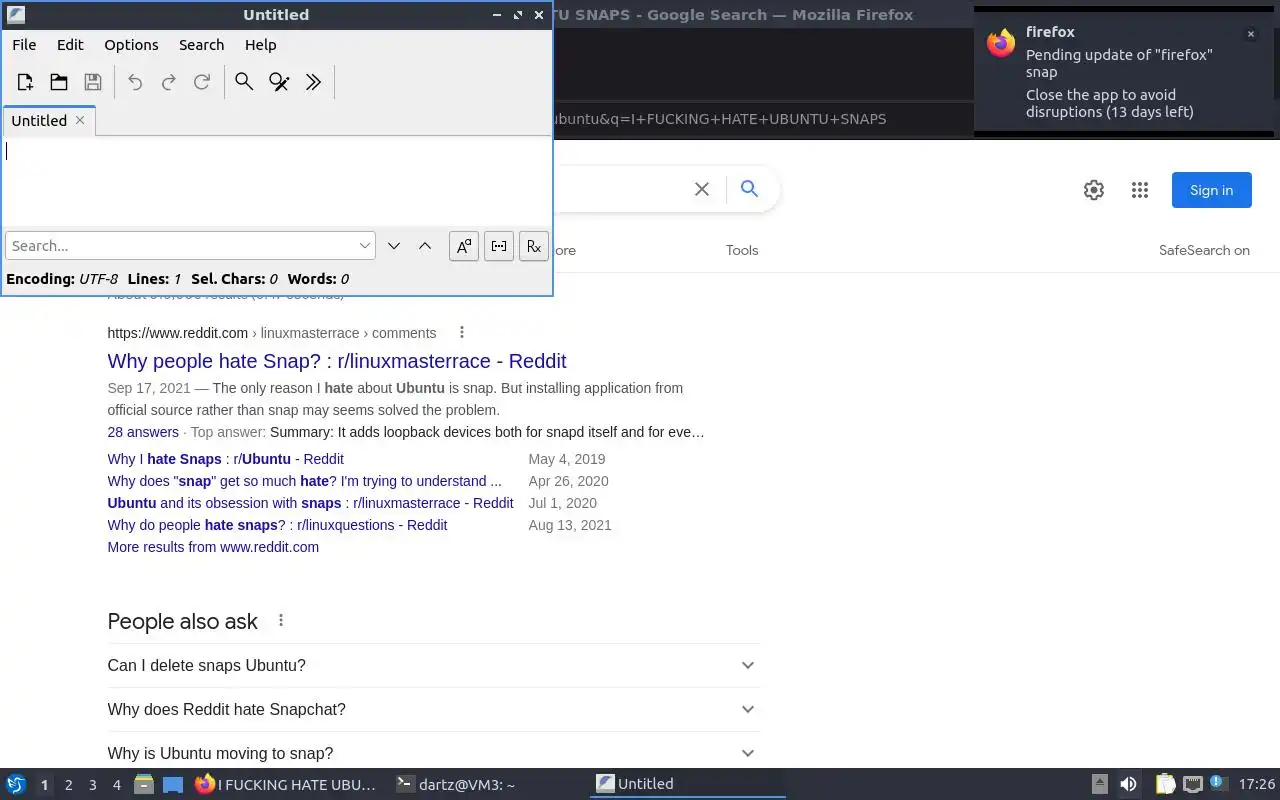Image resolution: width=1280 pixels, height=800 pixels.
Task: Toggle Whole Word search option
Action: 499,246
